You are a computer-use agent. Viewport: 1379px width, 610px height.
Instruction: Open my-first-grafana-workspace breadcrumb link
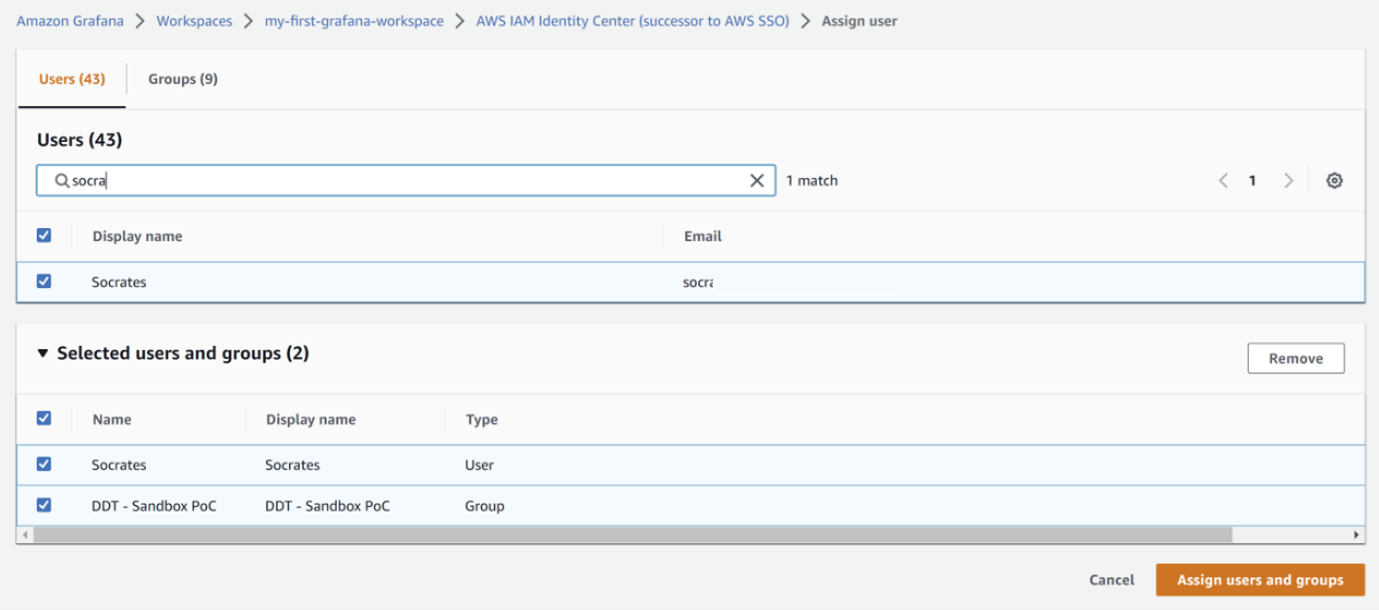(x=354, y=21)
